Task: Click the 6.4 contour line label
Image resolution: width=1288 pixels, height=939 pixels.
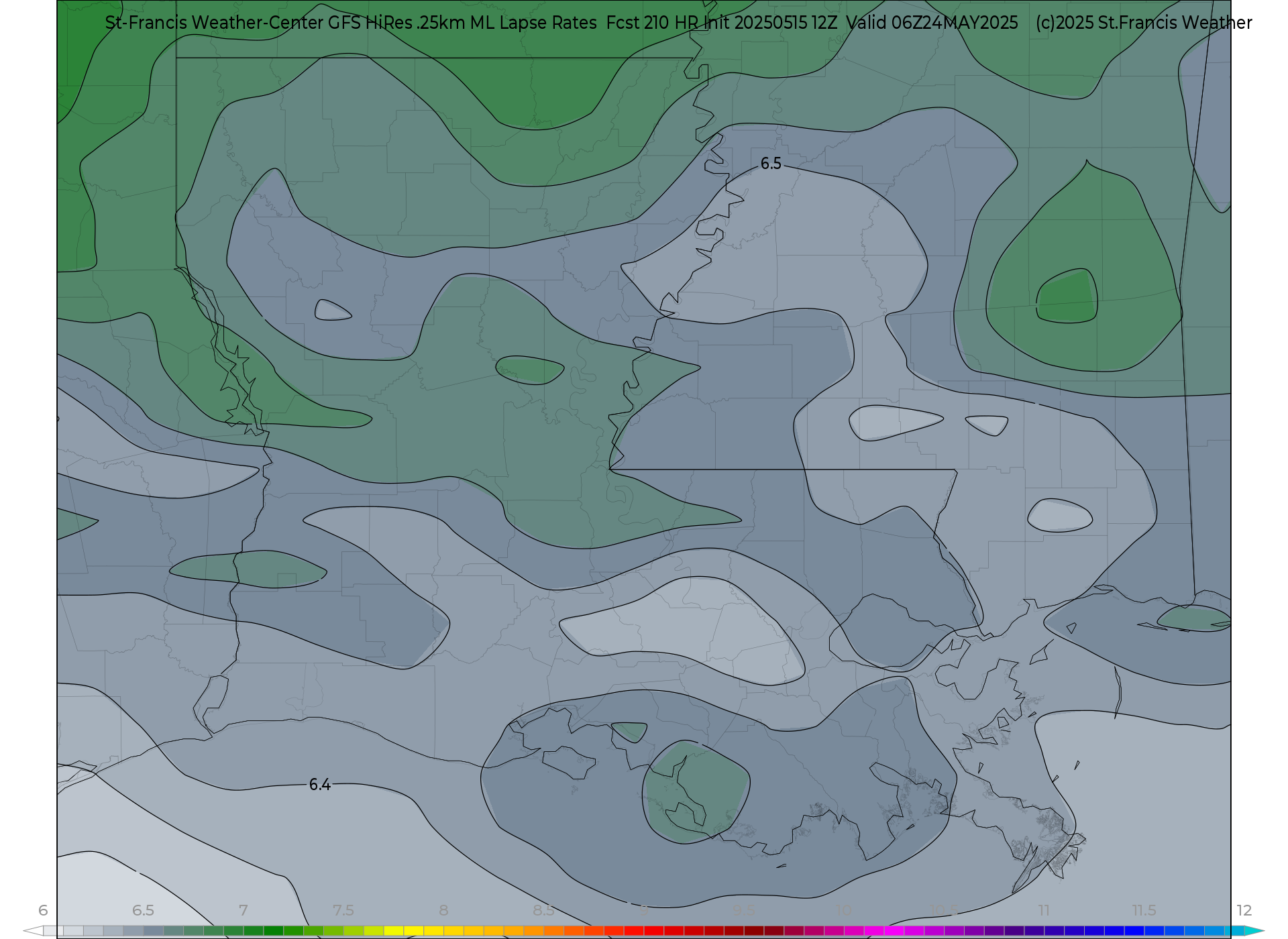Action: pos(319,785)
